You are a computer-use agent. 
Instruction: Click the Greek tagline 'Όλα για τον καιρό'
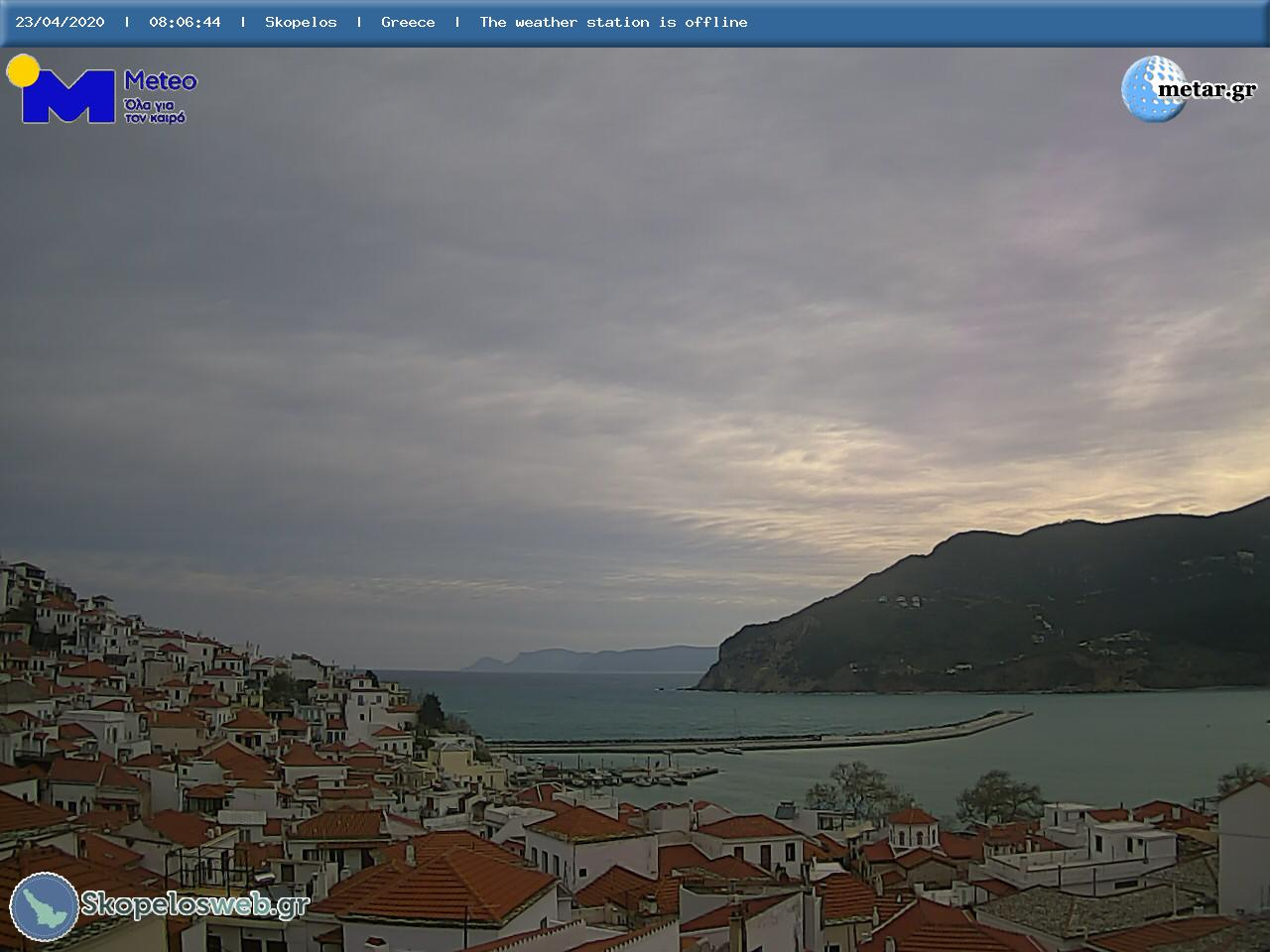click(x=155, y=111)
